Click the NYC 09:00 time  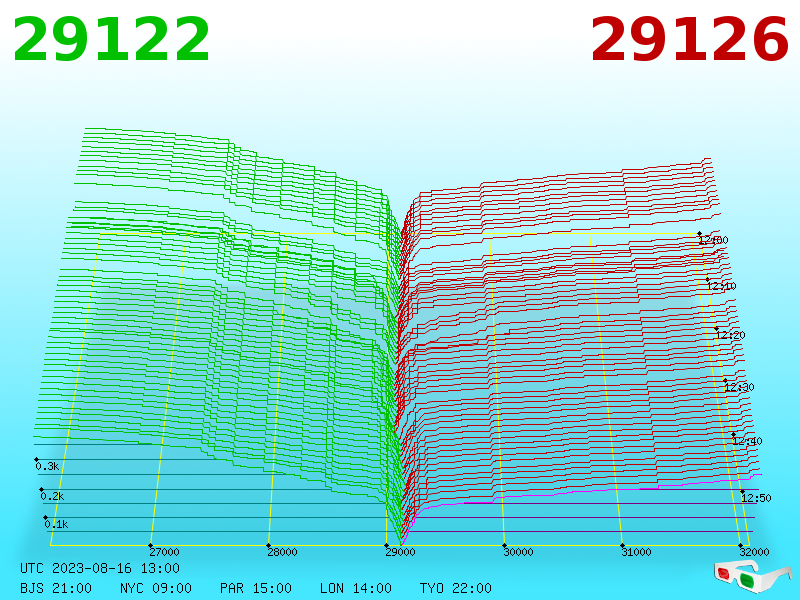pyautogui.click(x=156, y=588)
